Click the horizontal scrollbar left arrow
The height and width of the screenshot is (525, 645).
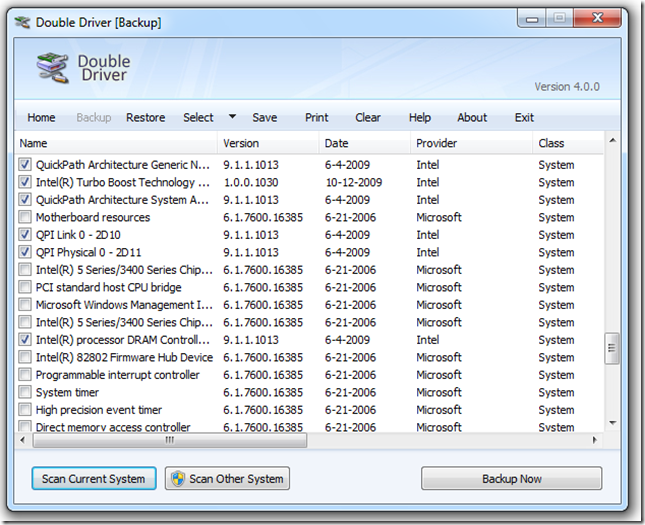(x=23, y=440)
